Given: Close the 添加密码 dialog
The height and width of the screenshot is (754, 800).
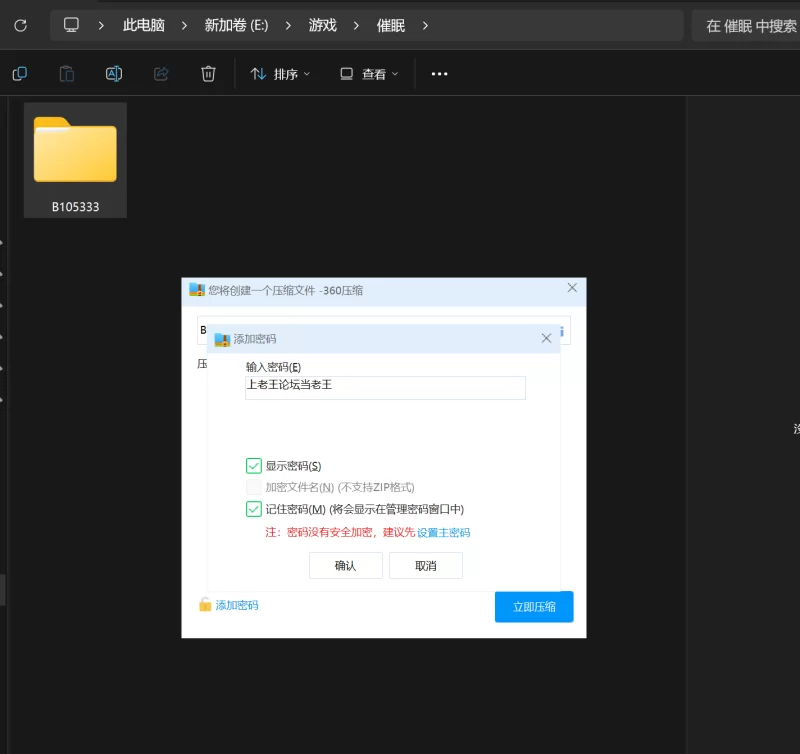Looking at the screenshot, I should tap(546, 338).
